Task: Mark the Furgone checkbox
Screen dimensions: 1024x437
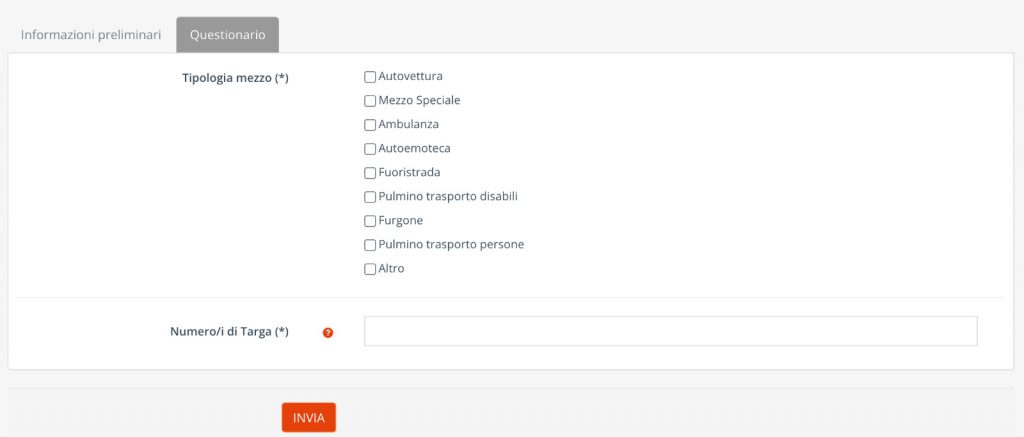Action: point(370,221)
